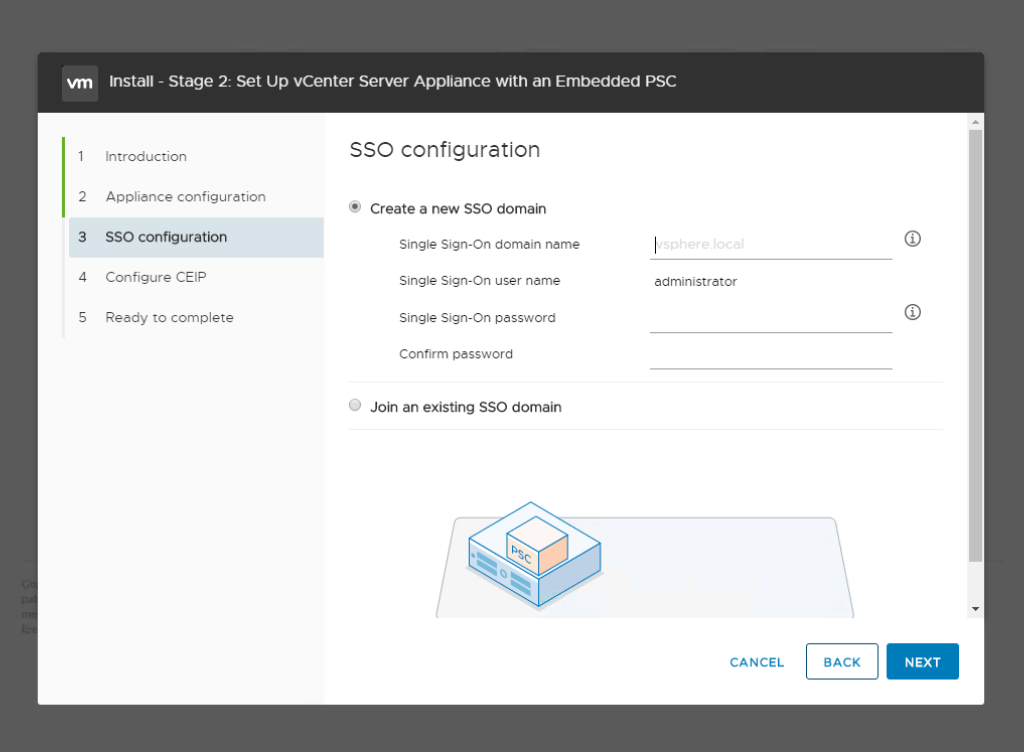Open info icon beside SSO password
The height and width of the screenshot is (752, 1024).
pos(912,312)
